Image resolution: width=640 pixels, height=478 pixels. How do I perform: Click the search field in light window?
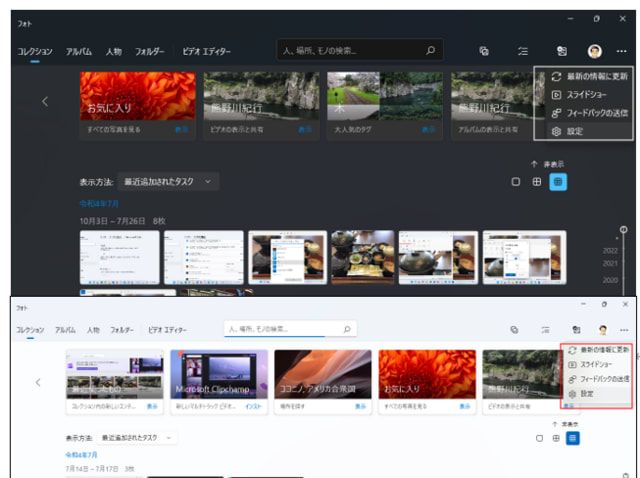click(283, 329)
